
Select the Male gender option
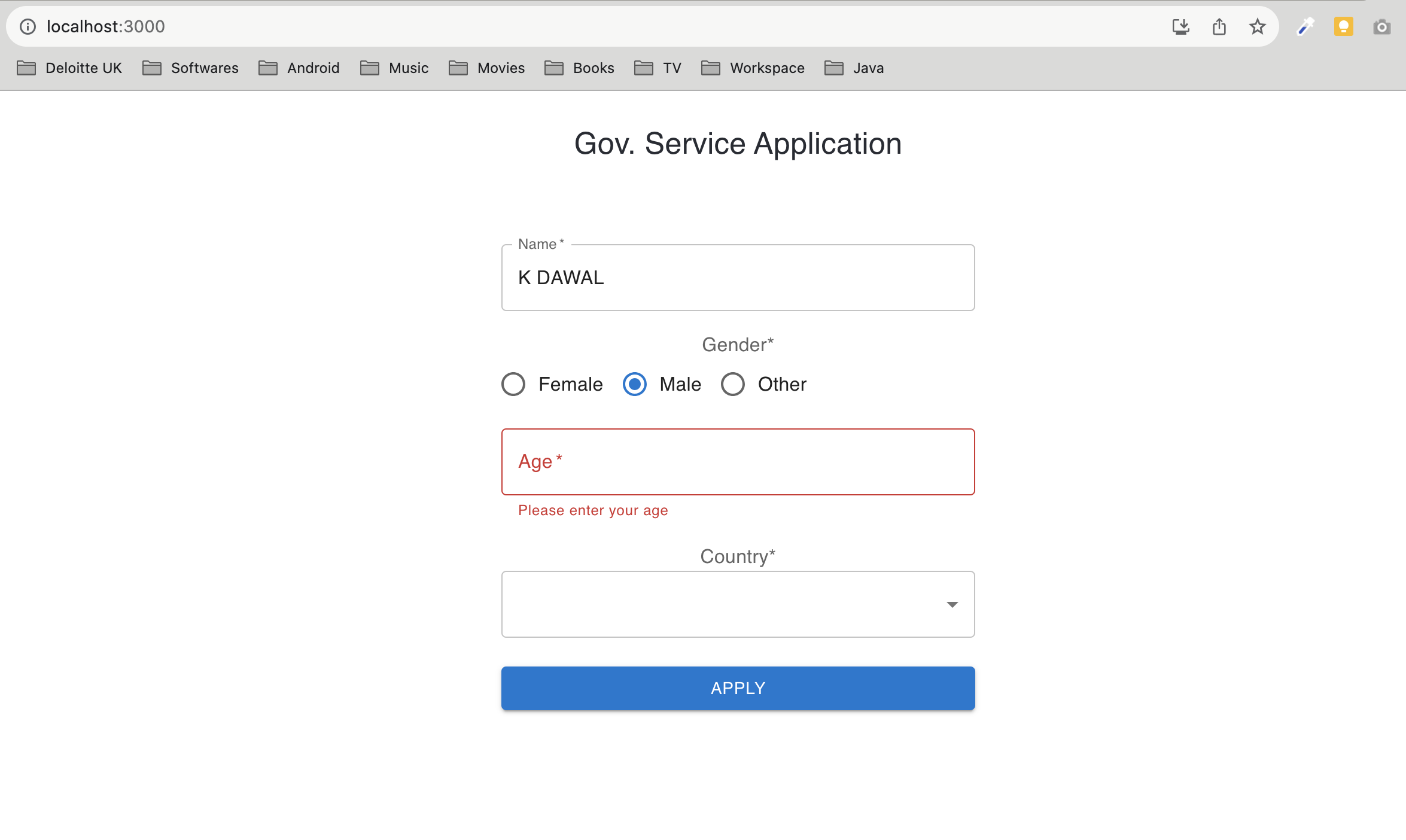(634, 384)
